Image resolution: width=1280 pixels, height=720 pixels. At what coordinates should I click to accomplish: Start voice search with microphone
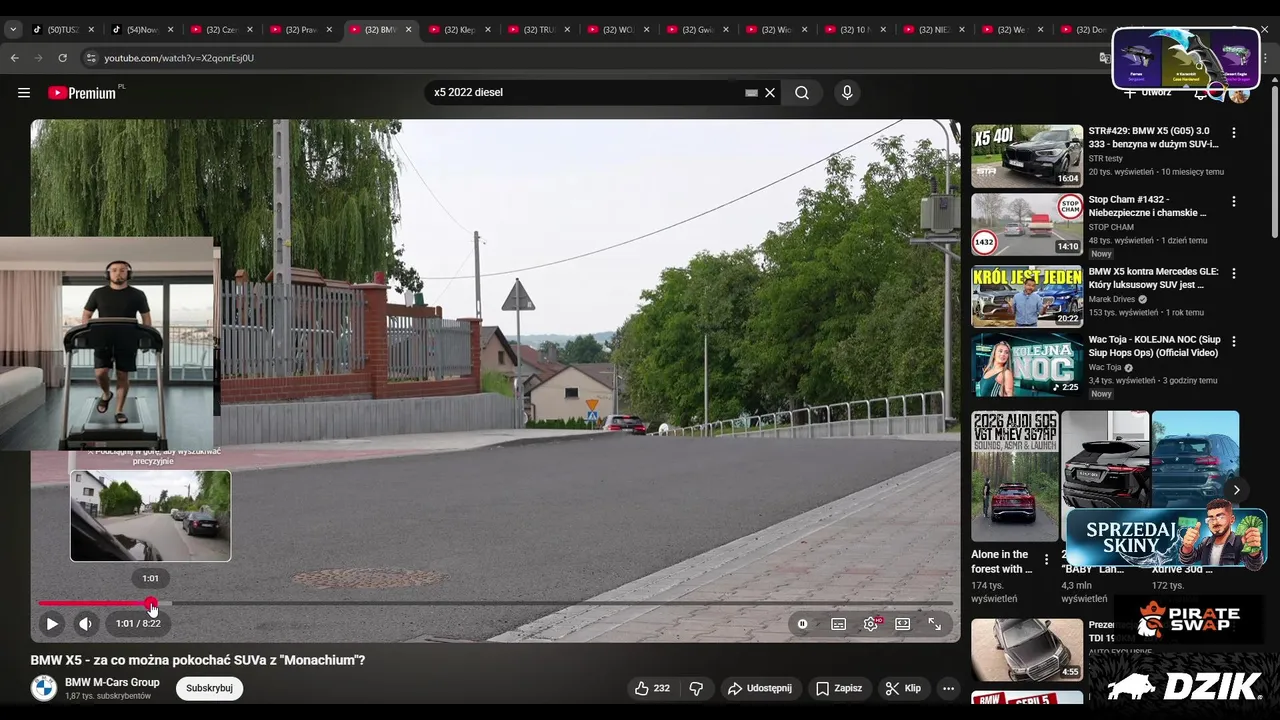(847, 93)
